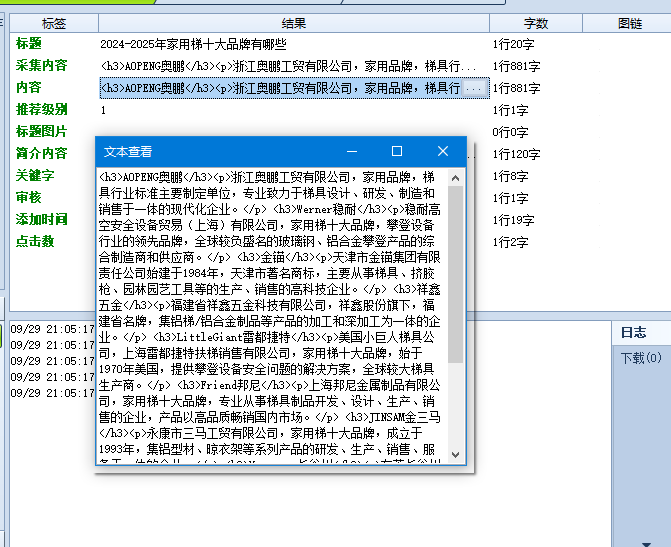The width and height of the screenshot is (671, 547).
Task: Open the 日志 tab
Action: pos(634,333)
